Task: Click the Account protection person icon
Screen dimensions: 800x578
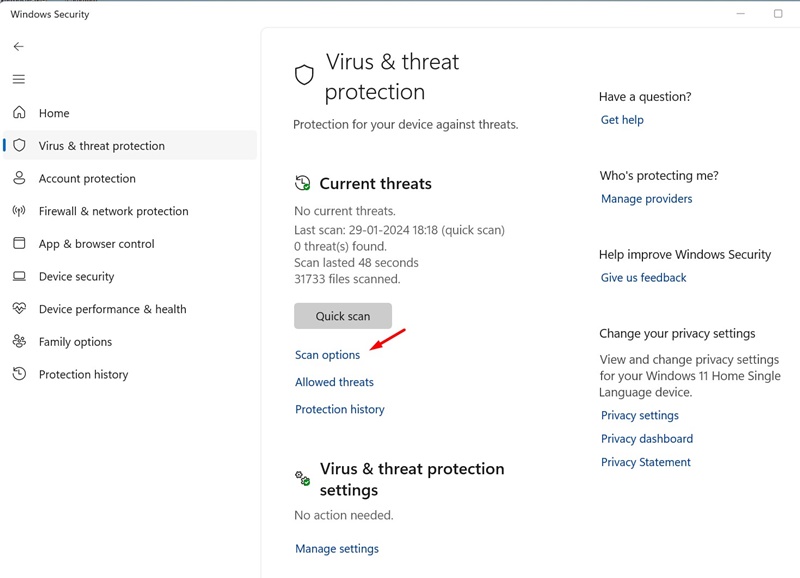Action: pos(19,178)
